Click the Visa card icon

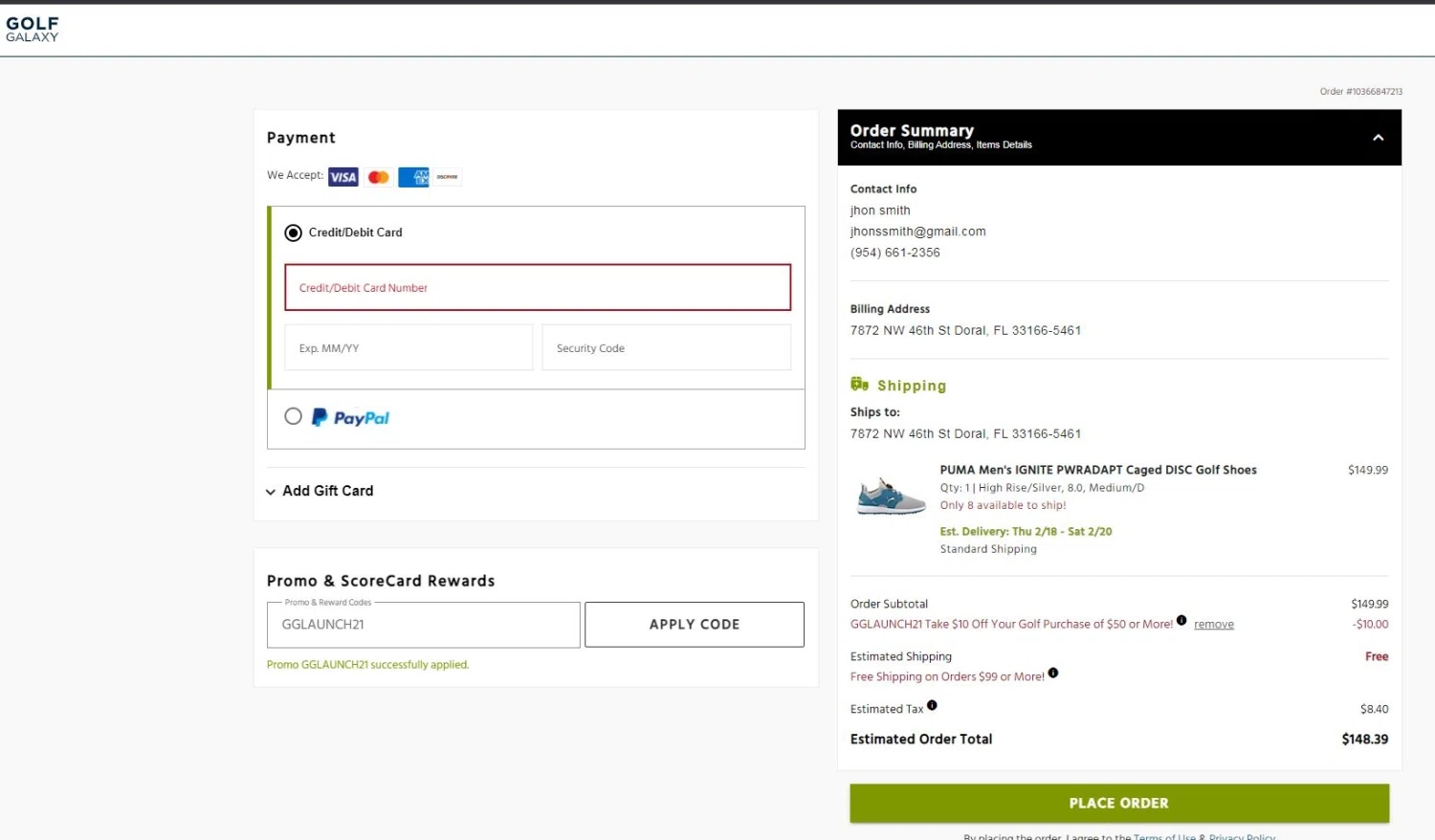[x=343, y=177]
